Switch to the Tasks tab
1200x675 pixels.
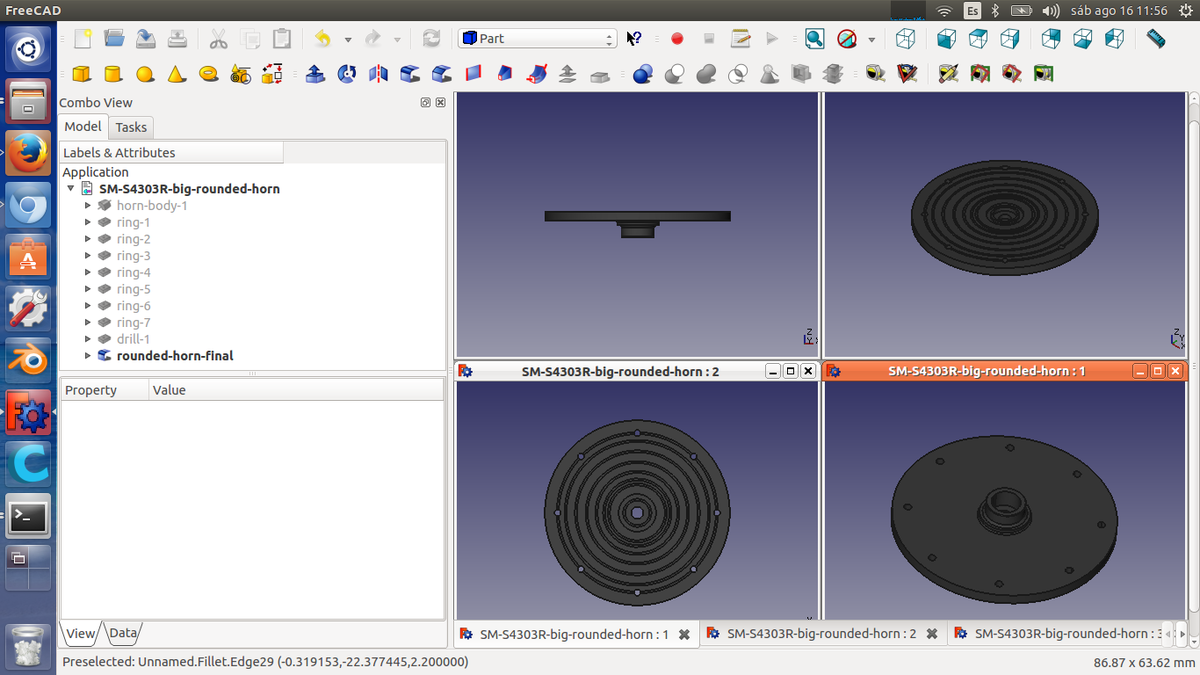click(x=131, y=127)
